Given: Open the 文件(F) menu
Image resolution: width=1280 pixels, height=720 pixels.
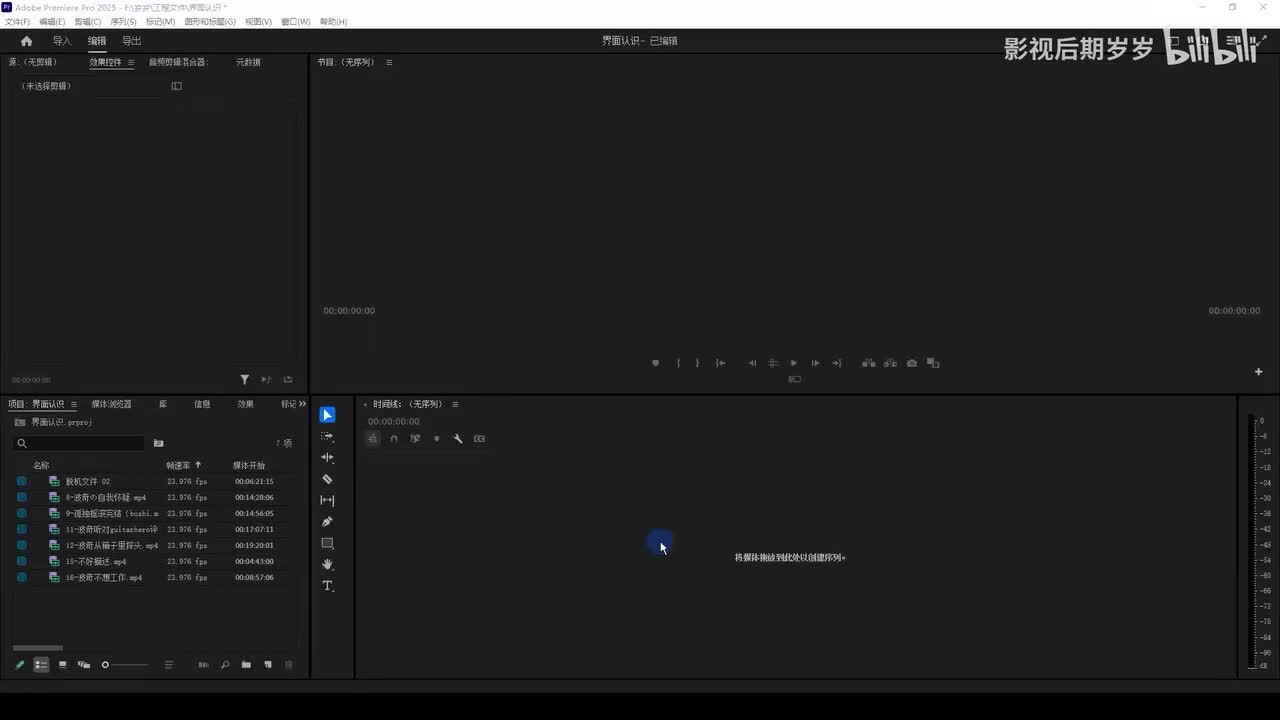Looking at the screenshot, I should (17, 22).
